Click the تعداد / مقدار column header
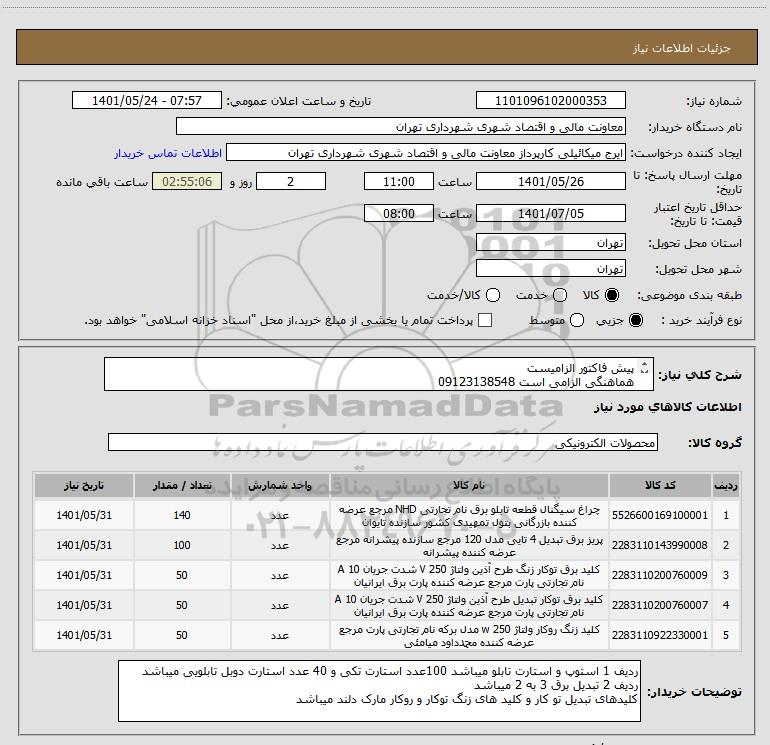 [x=182, y=485]
